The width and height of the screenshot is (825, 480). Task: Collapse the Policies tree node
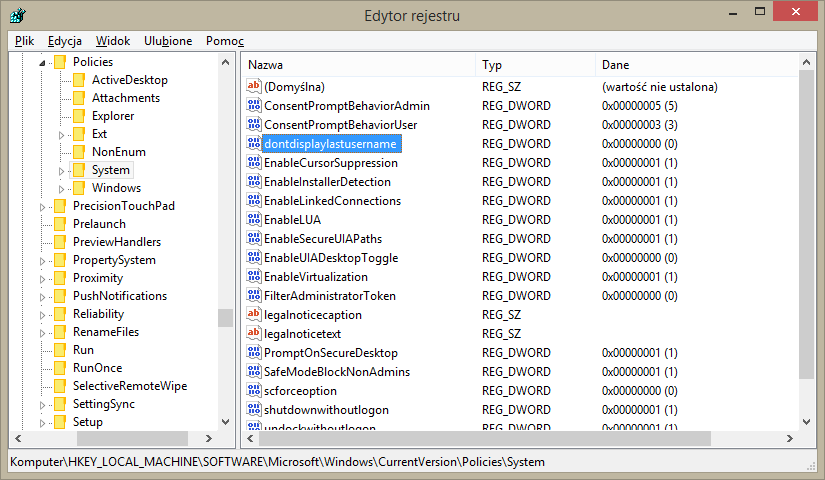[x=42, y=63]
